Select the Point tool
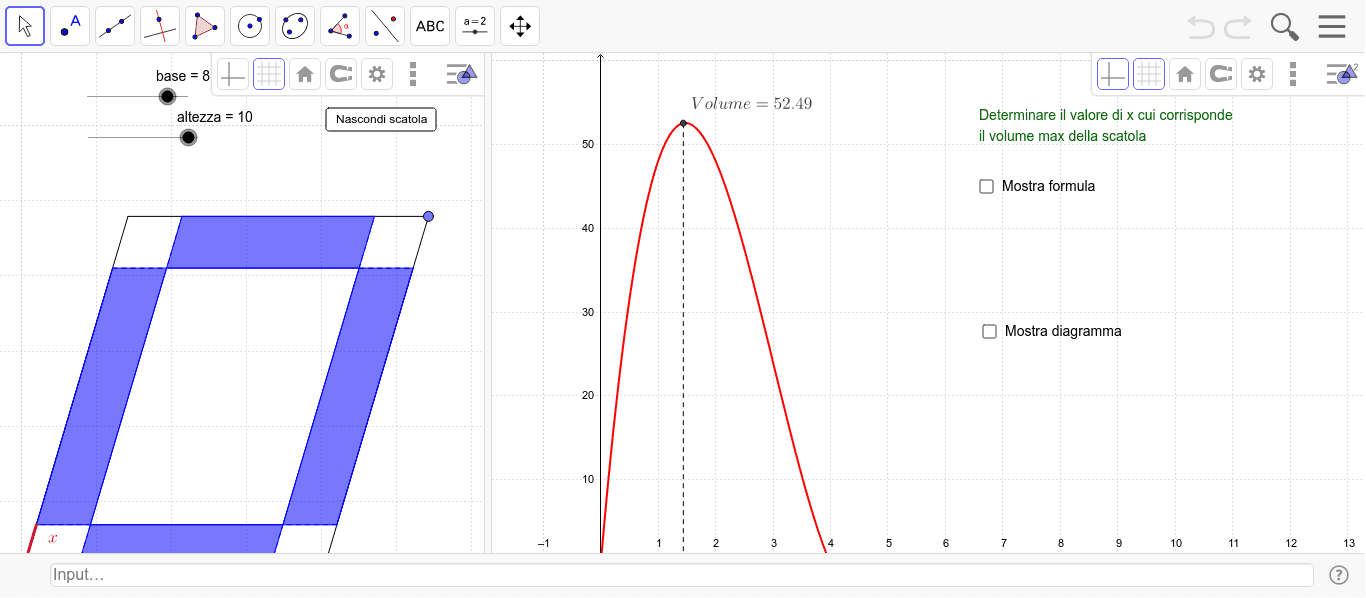 (70, 26)
